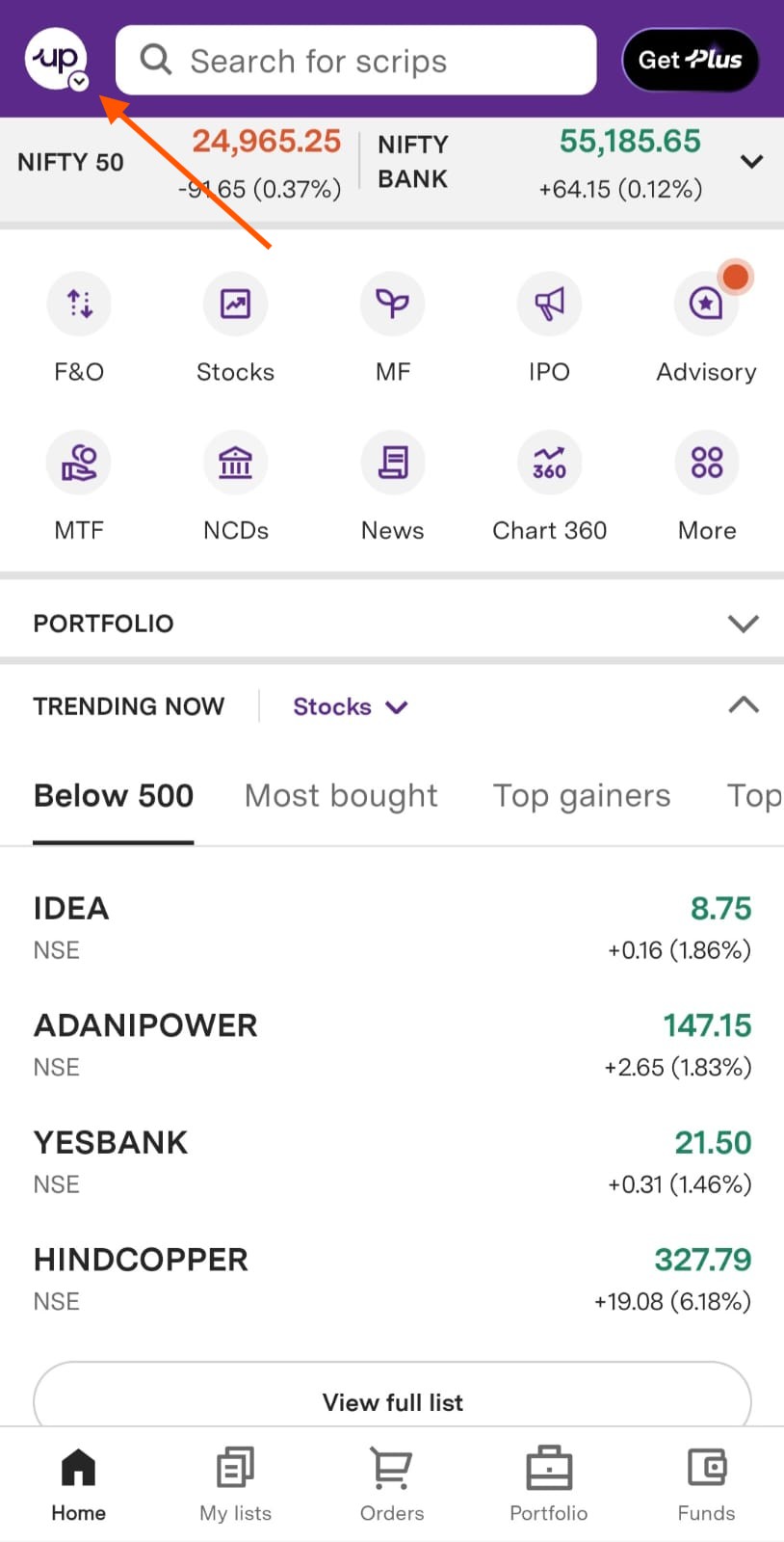This screenshot has width=784, height=1542.
Task: Open the MF mutual funds icon
Action: pos(392,305)
